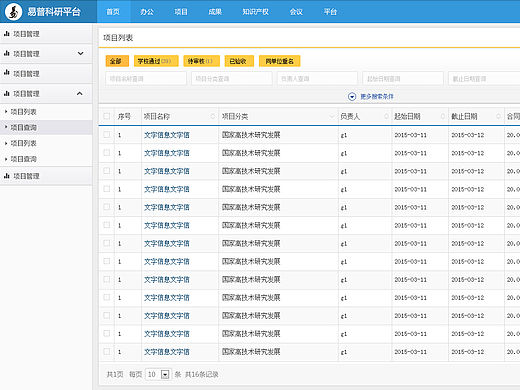Filter projects by 待审核
Viewport: 520px width, 390px height.
[x=201, y=61]
